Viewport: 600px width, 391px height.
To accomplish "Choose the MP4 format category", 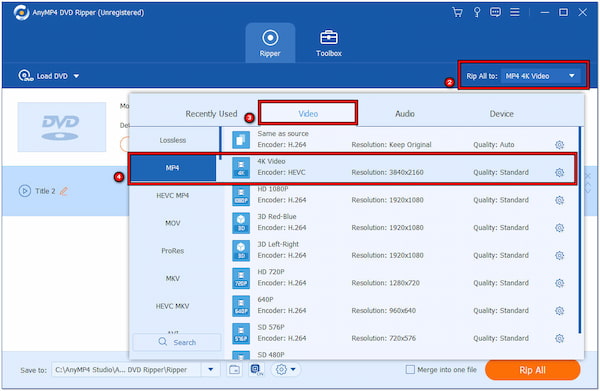I will pos(173,168).
